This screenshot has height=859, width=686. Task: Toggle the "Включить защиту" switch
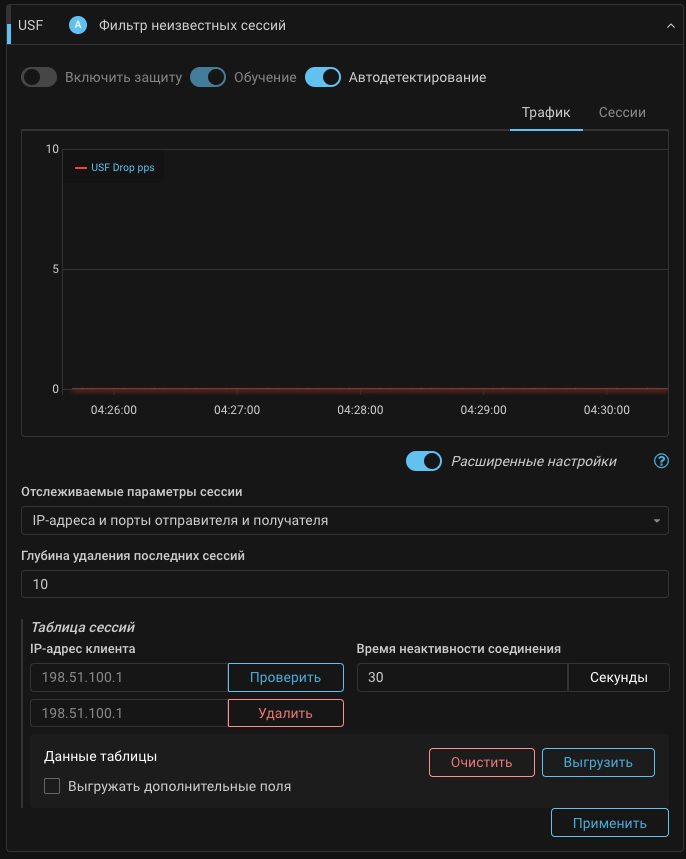click(39, 78)
